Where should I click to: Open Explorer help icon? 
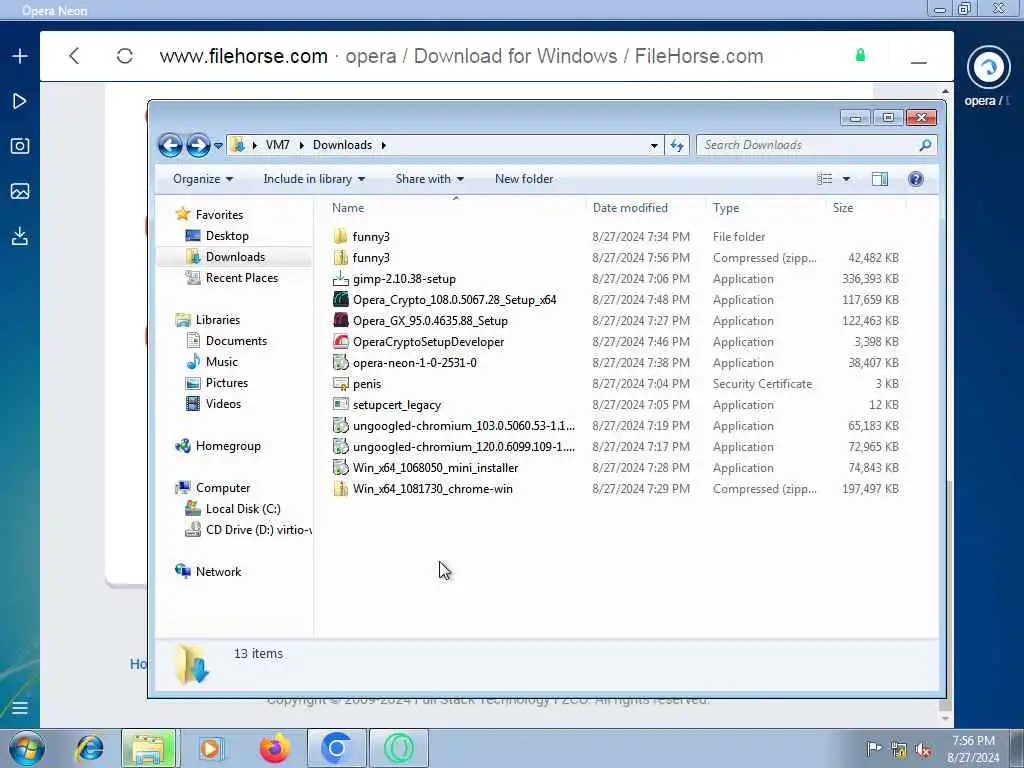click(916, 179)
